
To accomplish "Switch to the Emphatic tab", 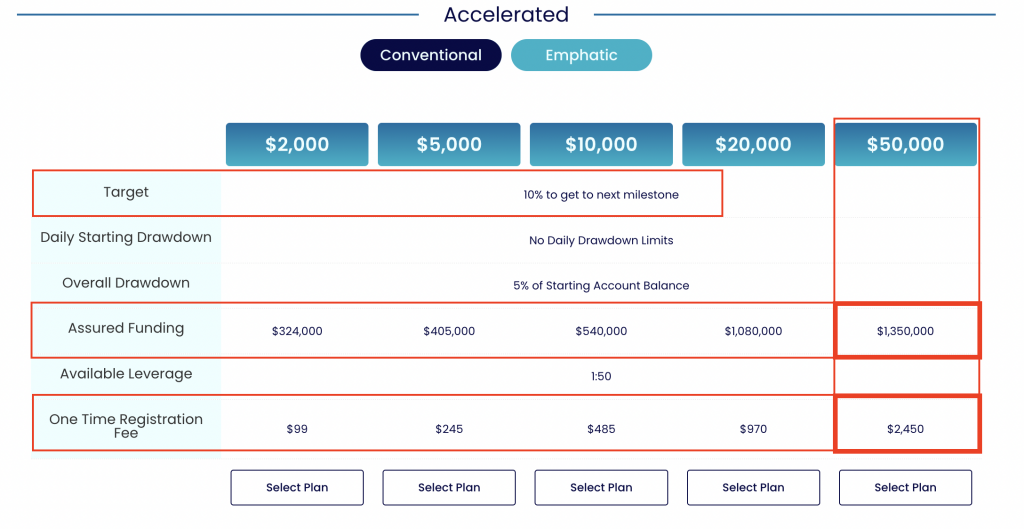I will pyautogui.click(x=581, y=55).
